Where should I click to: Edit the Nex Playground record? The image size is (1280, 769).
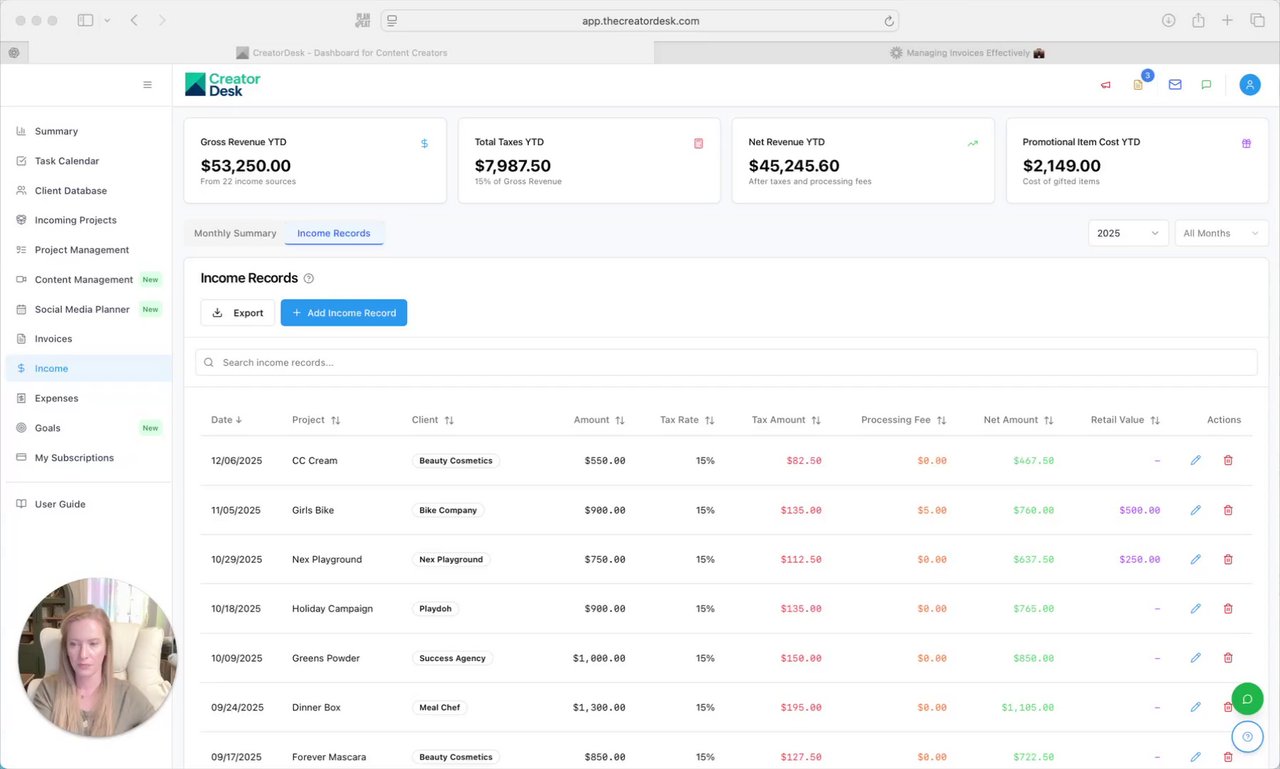(x=1195, y=559)
